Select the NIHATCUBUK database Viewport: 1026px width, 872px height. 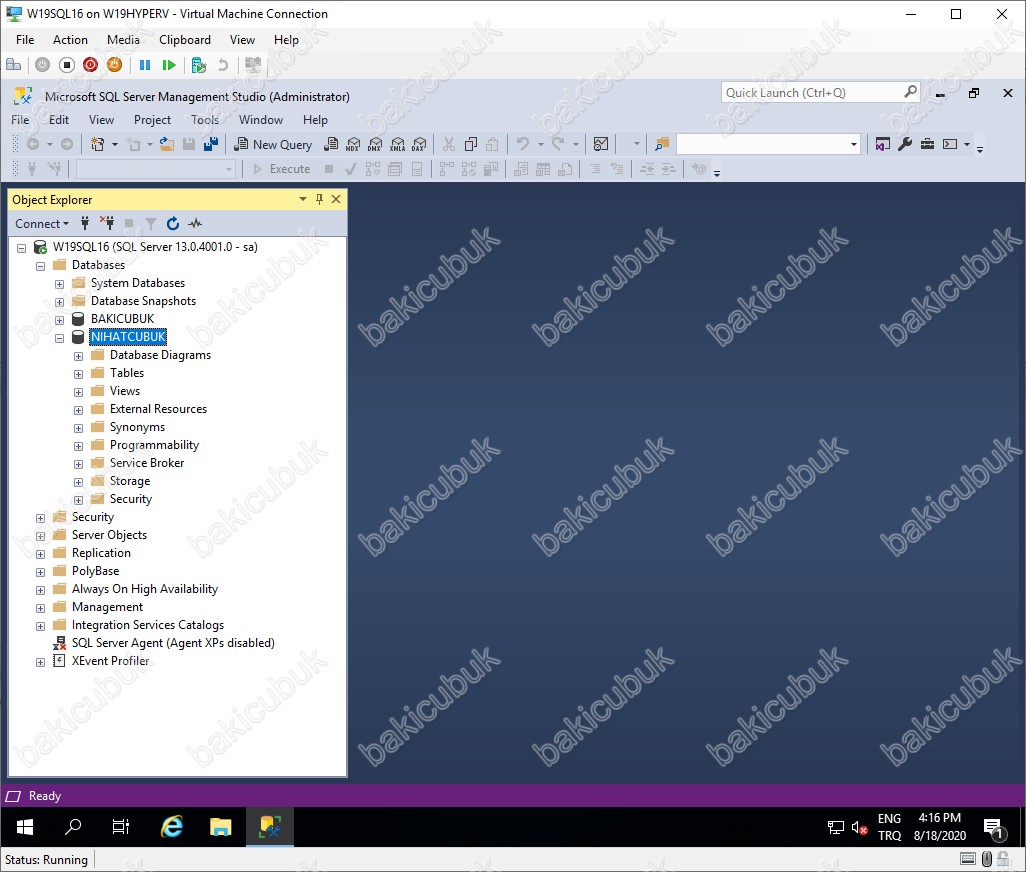pyautogui.click(x=128, y=337)
